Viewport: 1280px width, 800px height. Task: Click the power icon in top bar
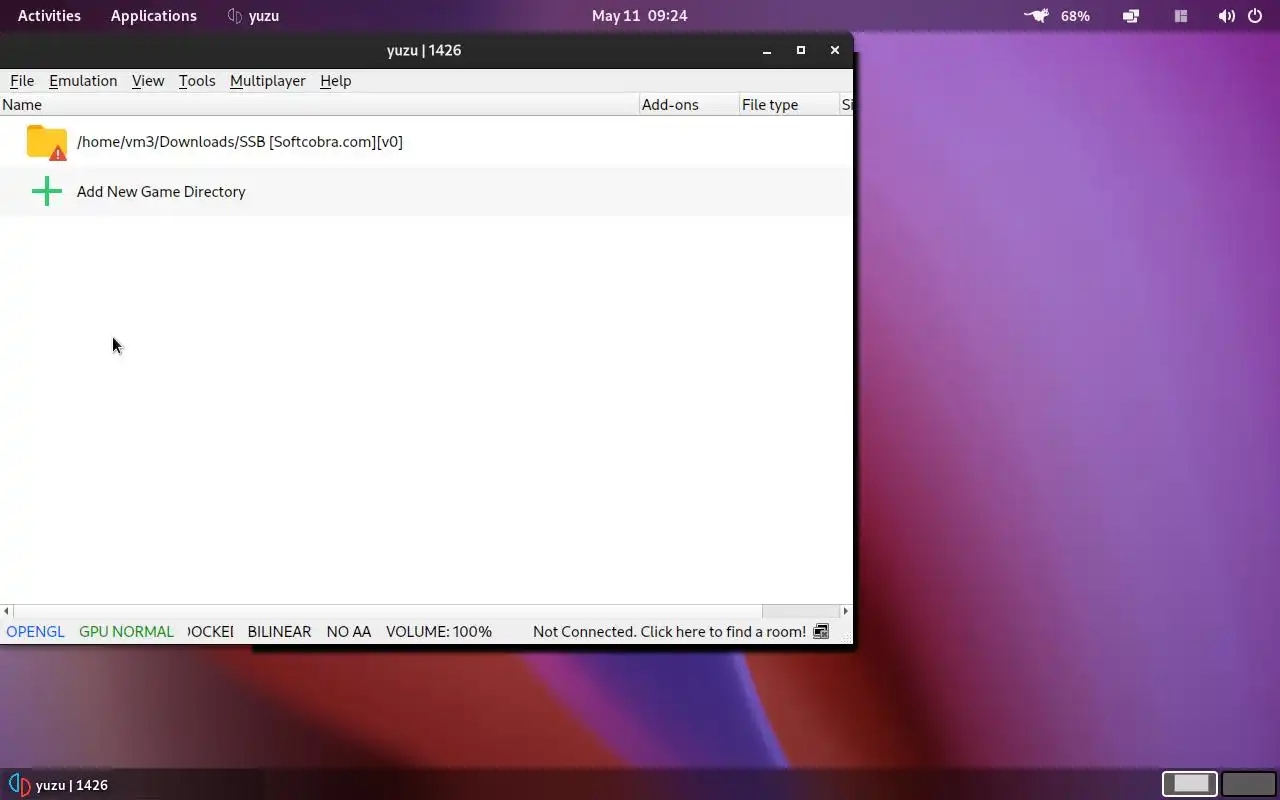[x=1256, y=16]
